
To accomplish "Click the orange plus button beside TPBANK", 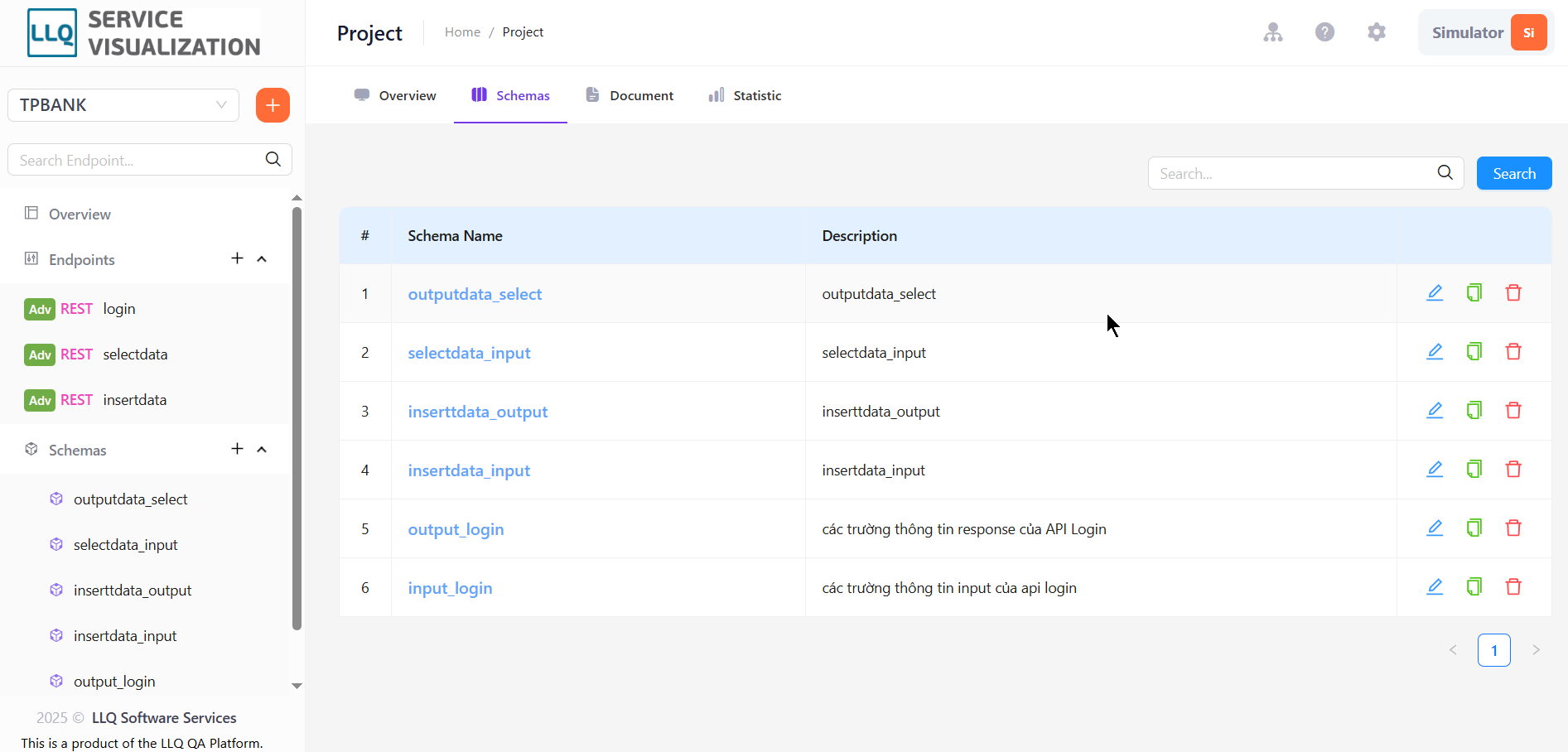I will pos(273,105).
